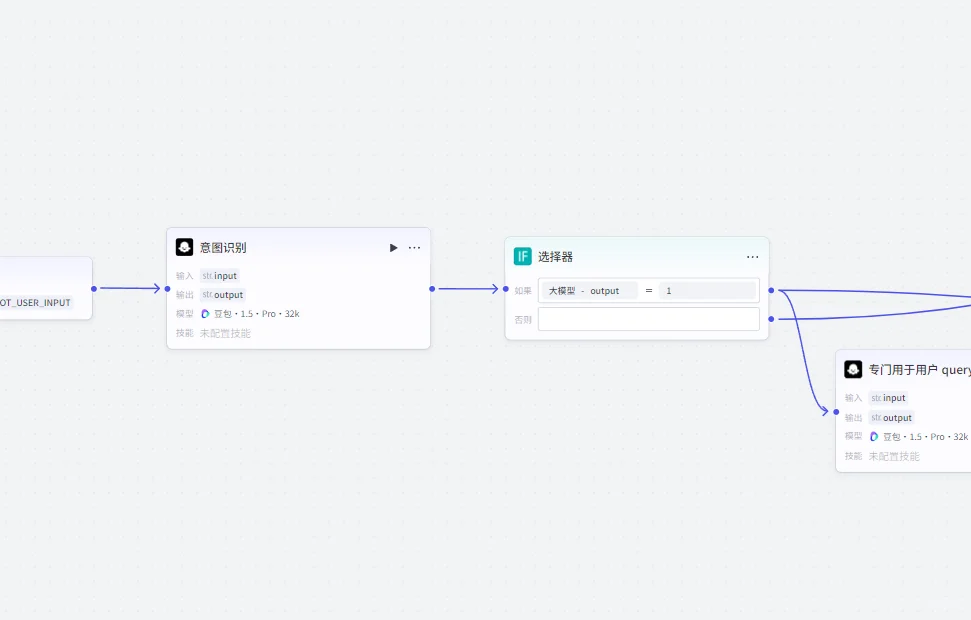This screenshot has width=971, height=620.
Task: Click the condition value field containing 1
Action: pos(708,290)
